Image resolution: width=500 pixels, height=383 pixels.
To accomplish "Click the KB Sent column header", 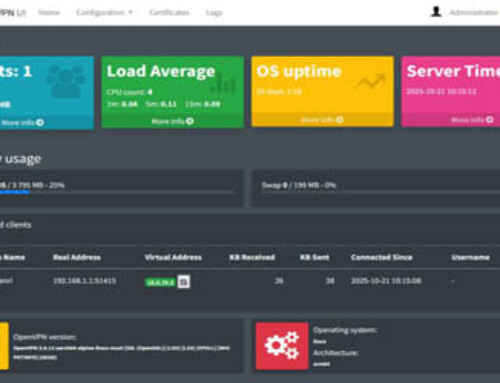I will click(x=314, y=257).
